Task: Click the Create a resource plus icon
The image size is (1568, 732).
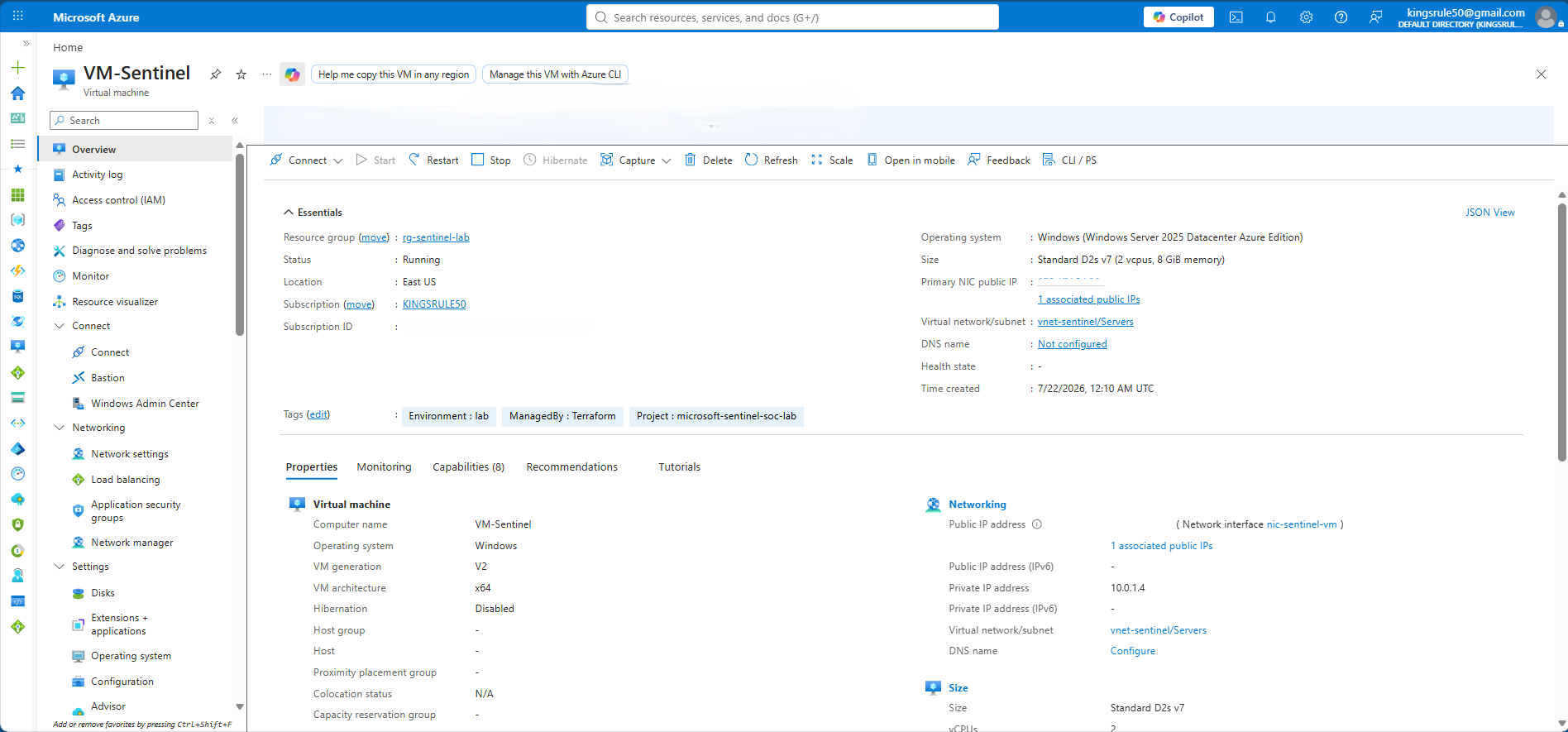Action: (x=18, y=68)
